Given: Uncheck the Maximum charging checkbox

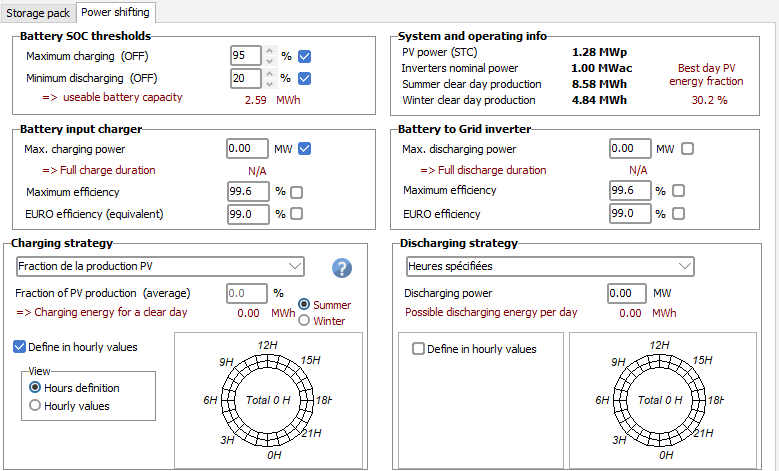Looking at the screenshot, I should coord(305,56).
